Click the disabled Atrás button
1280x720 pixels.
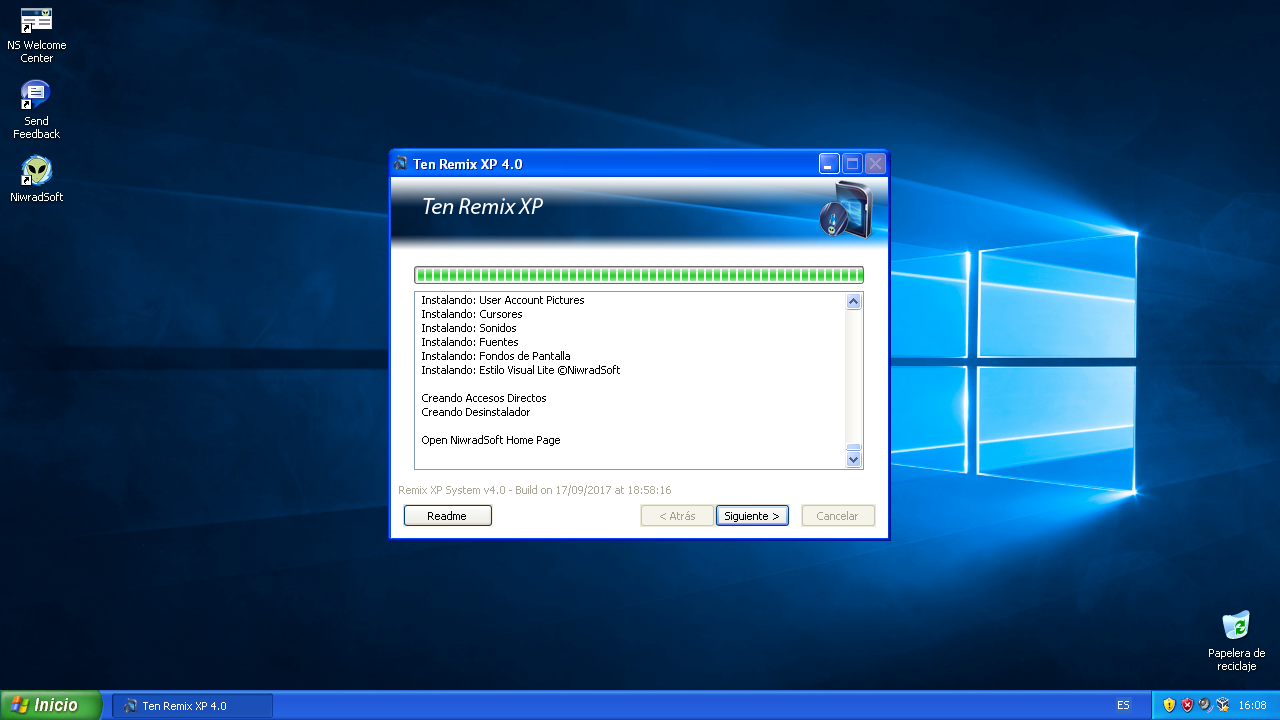(x=677, y=515)
